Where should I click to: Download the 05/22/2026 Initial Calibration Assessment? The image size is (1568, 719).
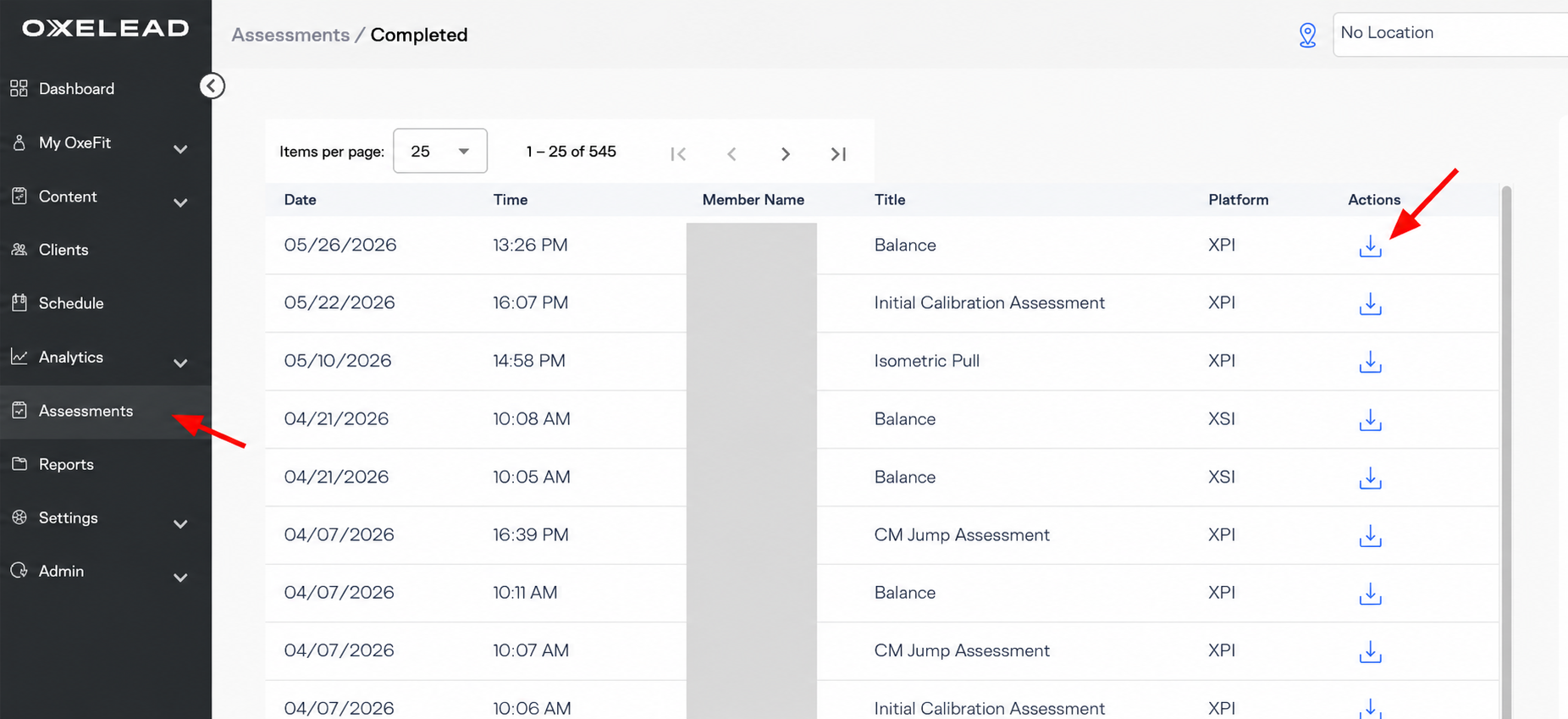click(1370, 304)
